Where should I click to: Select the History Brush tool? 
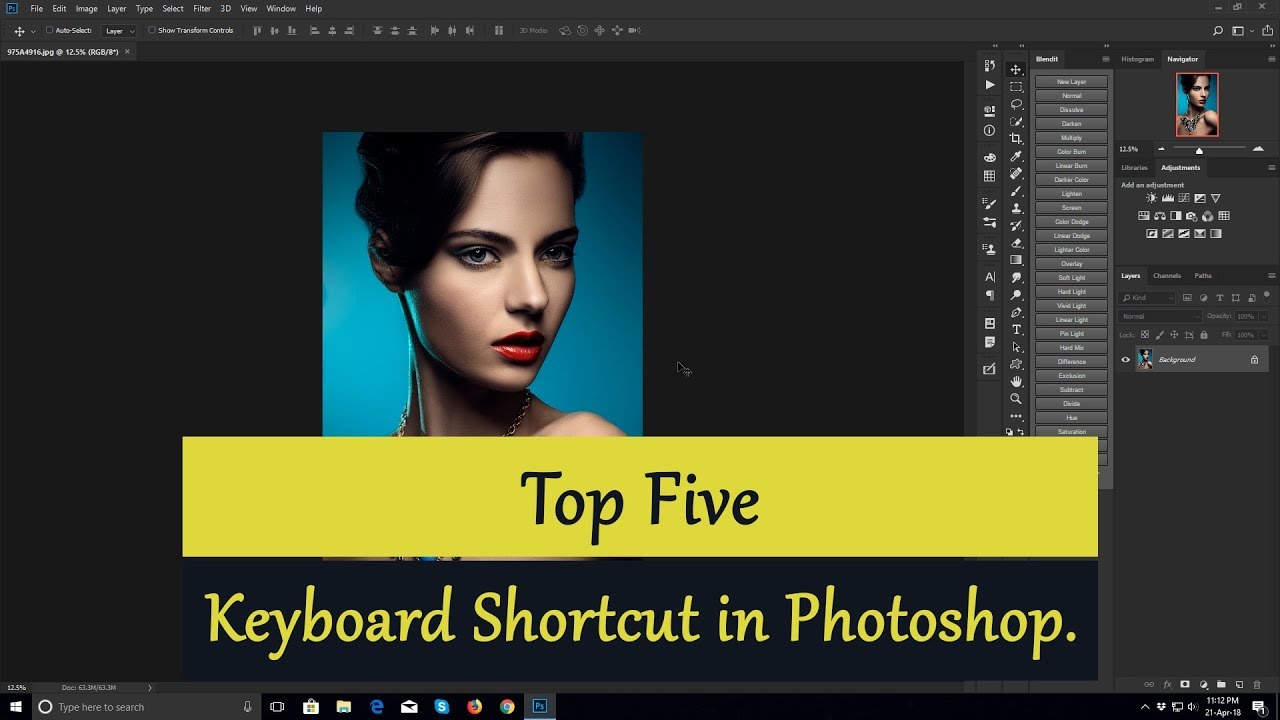(x=1016, y=225)
